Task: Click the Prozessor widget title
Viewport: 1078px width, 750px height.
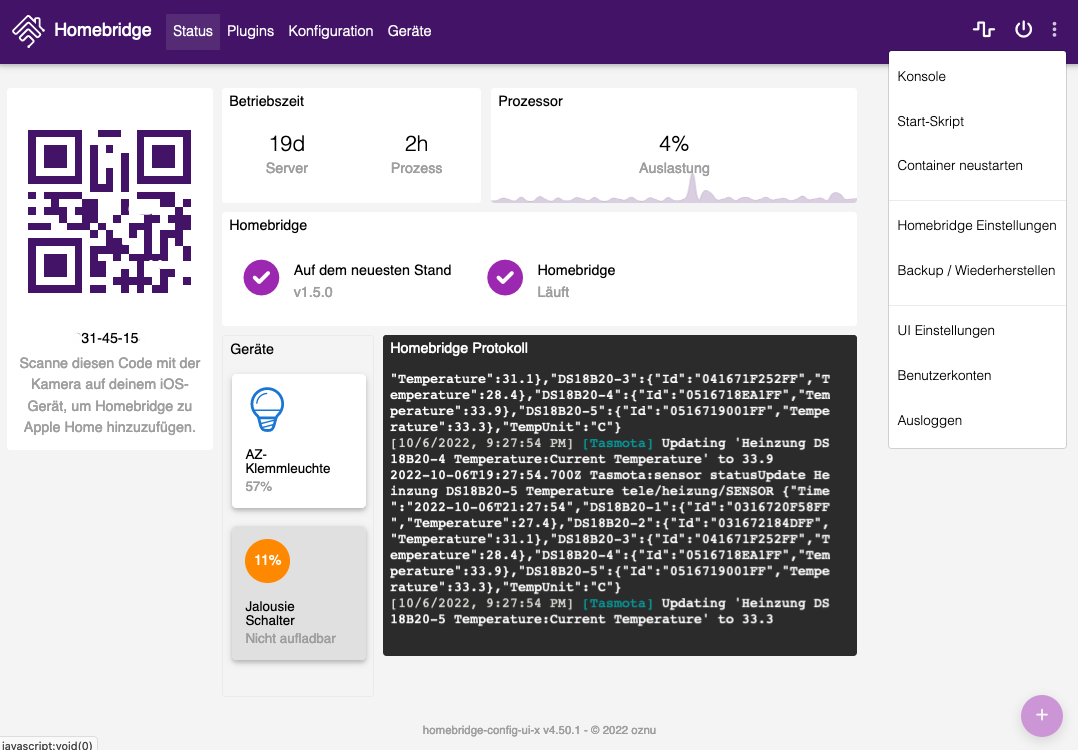Action: tap(530, 101)
